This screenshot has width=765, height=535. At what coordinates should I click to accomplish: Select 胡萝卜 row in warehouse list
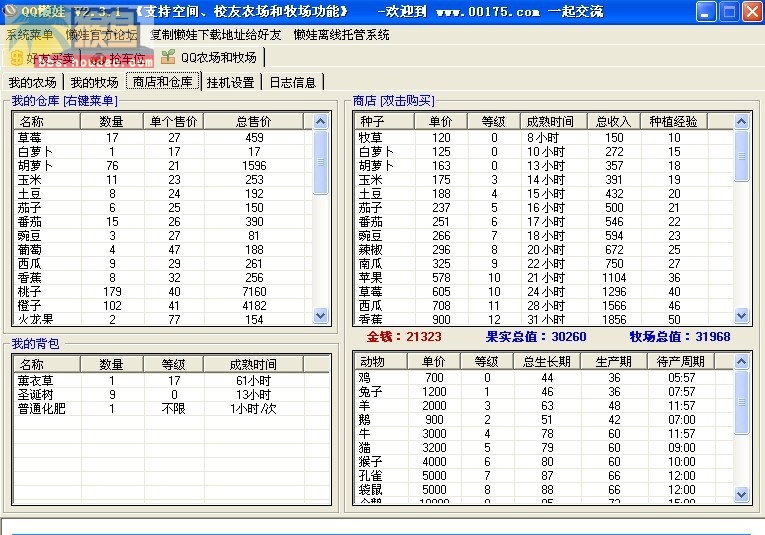163,166
